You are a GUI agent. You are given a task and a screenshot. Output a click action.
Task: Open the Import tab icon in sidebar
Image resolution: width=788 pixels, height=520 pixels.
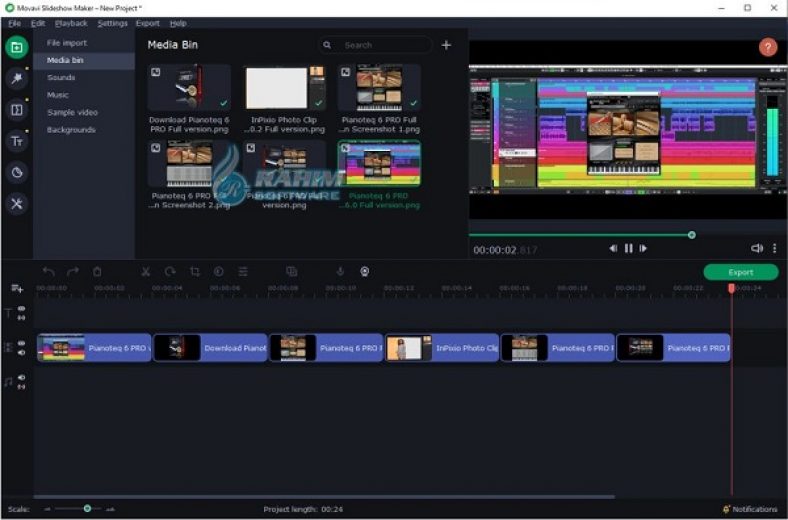[17, 47]
